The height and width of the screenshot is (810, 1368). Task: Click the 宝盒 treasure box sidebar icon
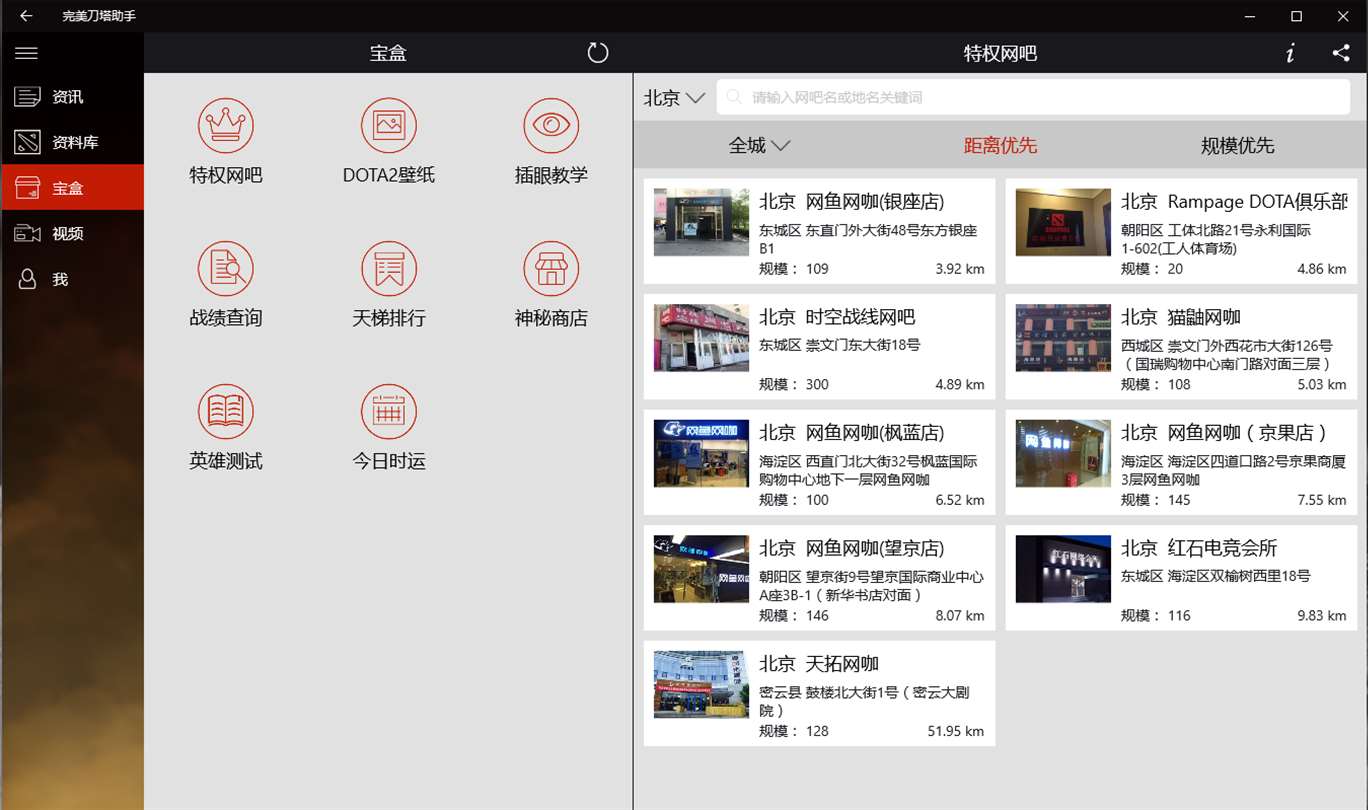pos(27,188)
